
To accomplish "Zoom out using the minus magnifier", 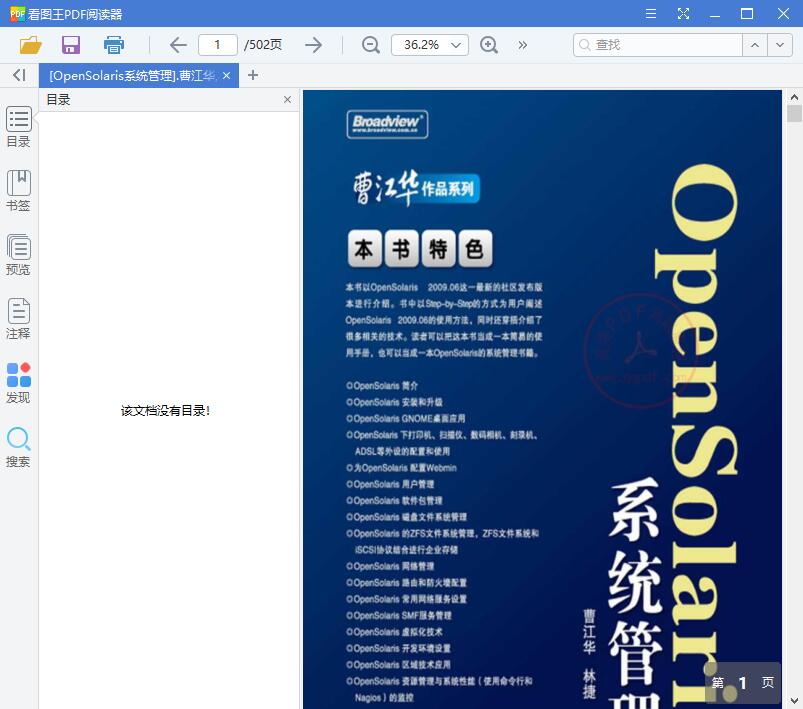I will point(370,45).
